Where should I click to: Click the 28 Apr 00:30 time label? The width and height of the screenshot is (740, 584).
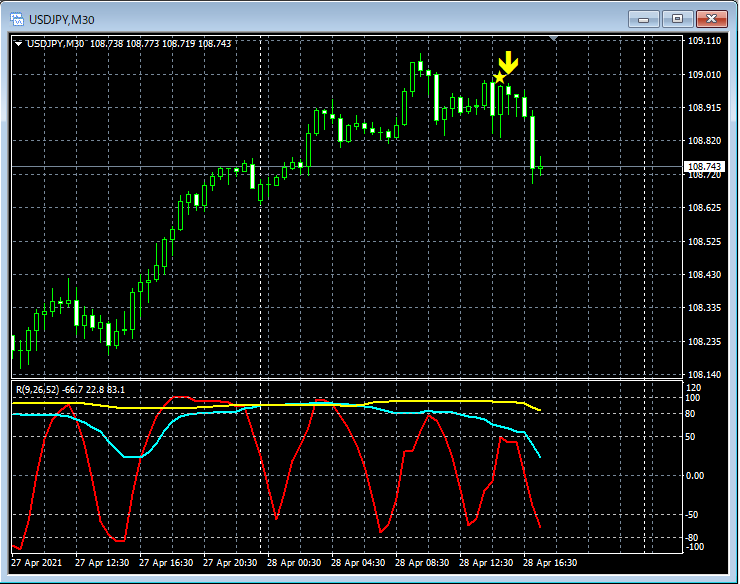[x=294, y=563]
